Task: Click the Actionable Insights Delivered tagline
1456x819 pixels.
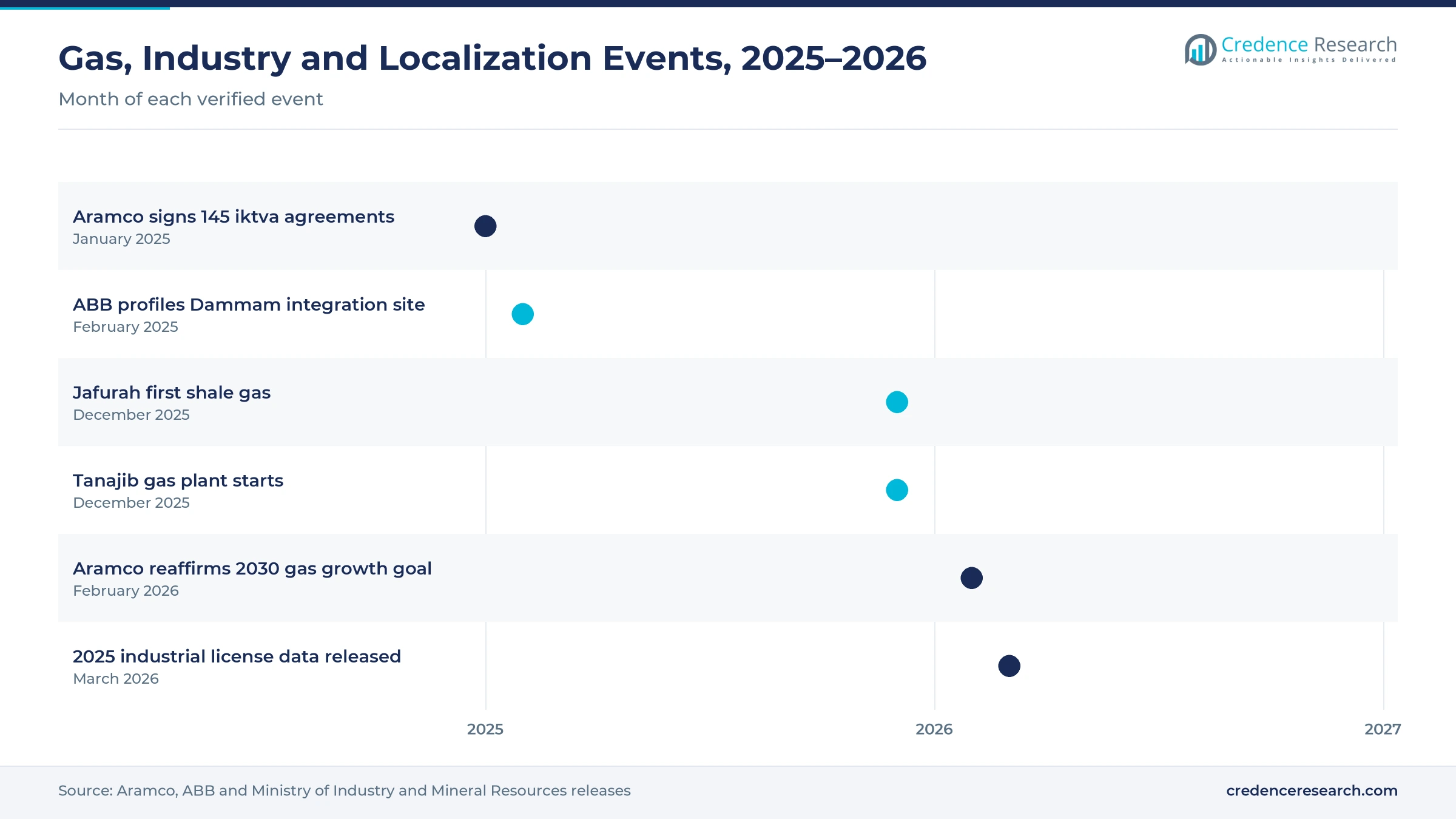Action: point(1309,60)
